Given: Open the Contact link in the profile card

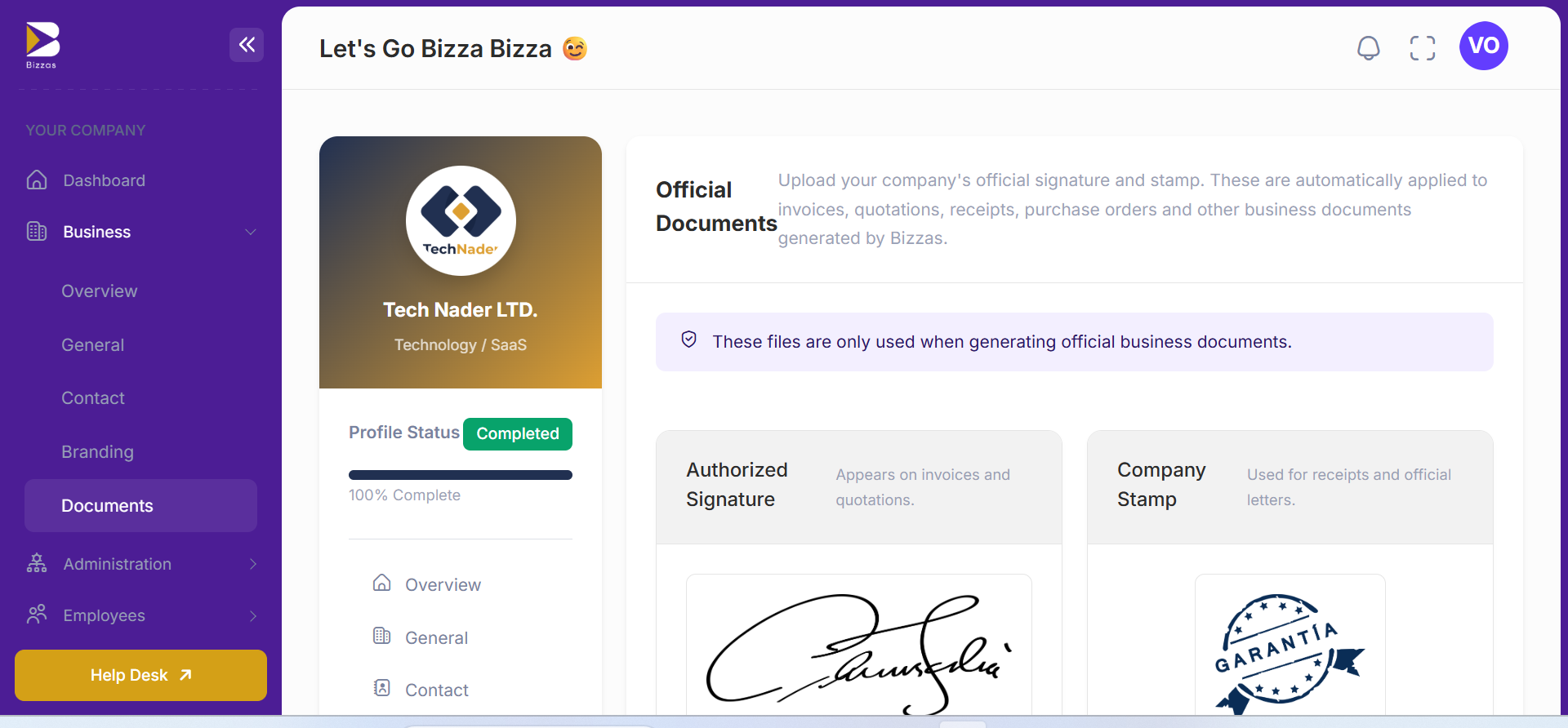Looking at the screenshot, I should pos(437,690).
